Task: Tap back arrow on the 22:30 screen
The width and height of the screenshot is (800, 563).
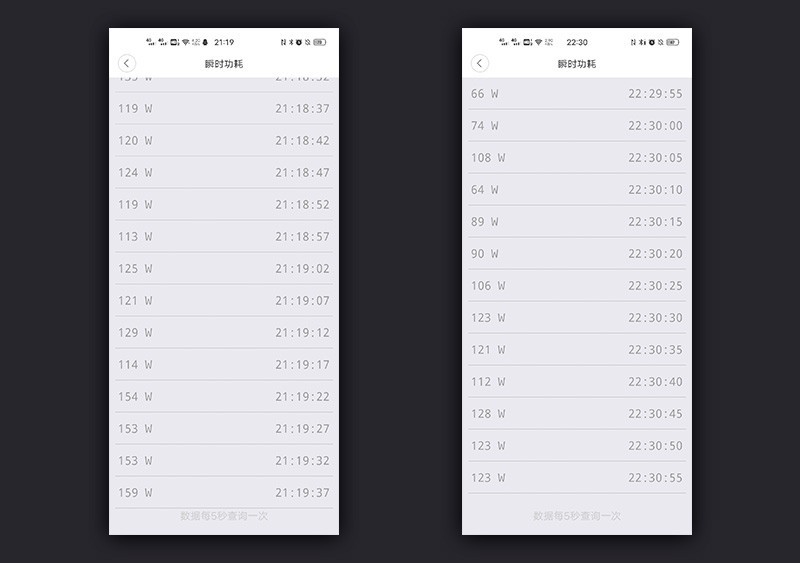Action: click(x=480, y=64)
